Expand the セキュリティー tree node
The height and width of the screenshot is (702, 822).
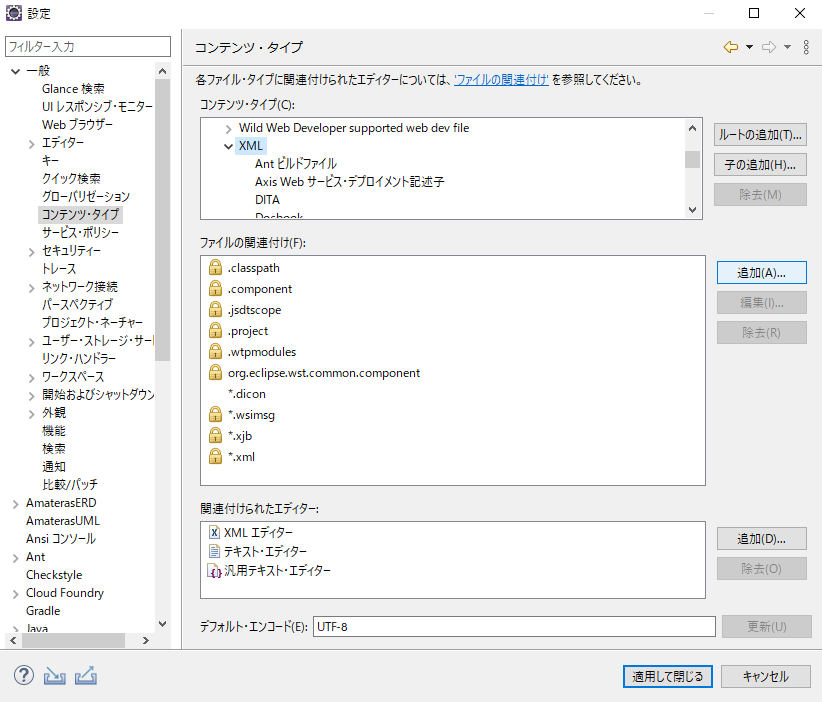tap(31, 252)
